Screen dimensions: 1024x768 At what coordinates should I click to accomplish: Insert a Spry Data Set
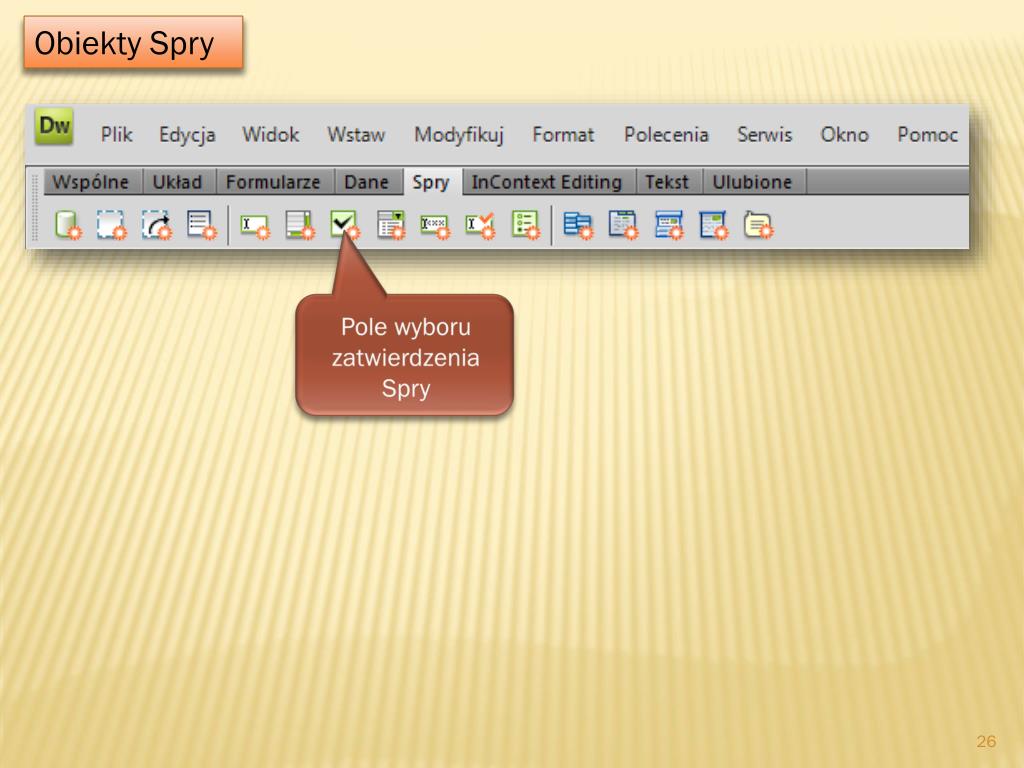pyautogui.click(x=68, y=225)
